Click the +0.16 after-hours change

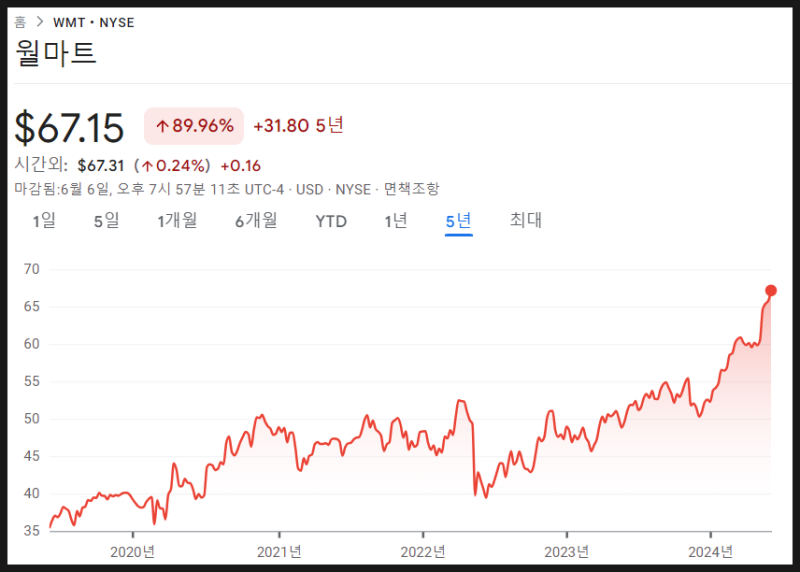[x=240, y=166]
